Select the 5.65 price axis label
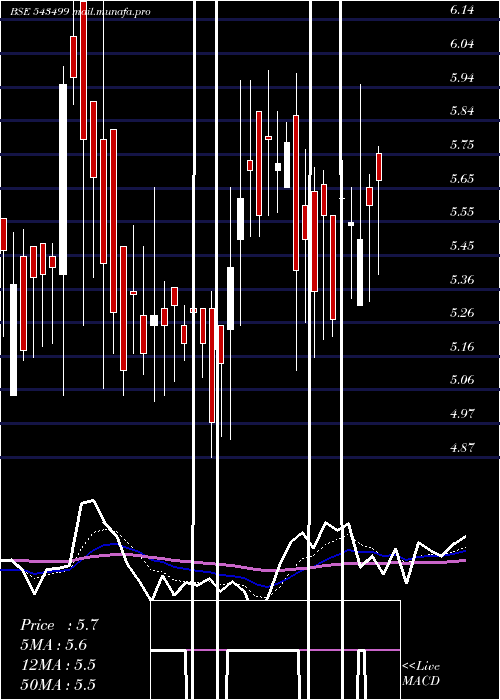 (462, 179)
